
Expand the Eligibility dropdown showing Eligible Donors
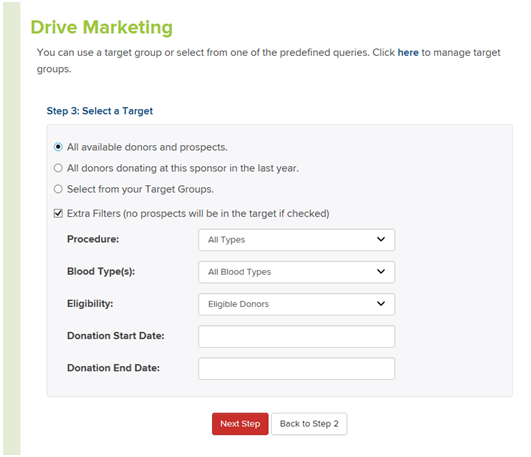[296, 304]
